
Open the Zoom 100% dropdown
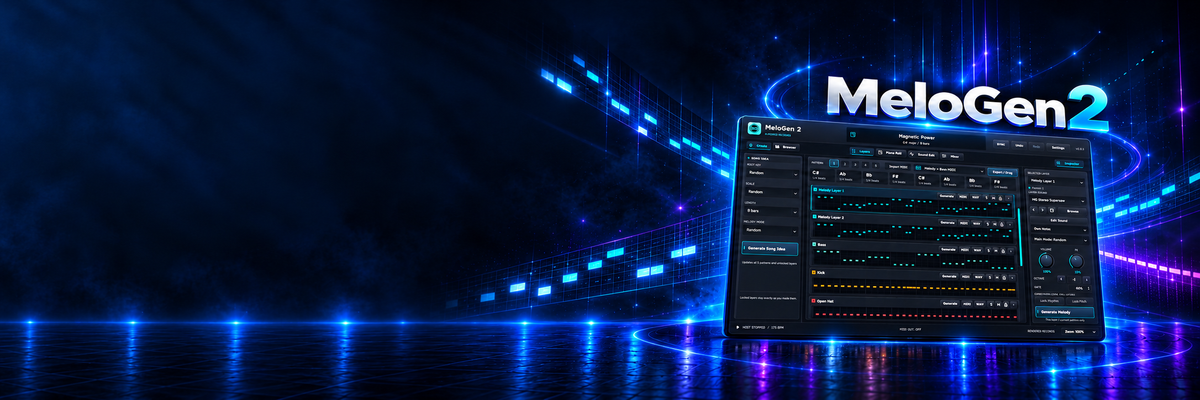coord(1078,332)
